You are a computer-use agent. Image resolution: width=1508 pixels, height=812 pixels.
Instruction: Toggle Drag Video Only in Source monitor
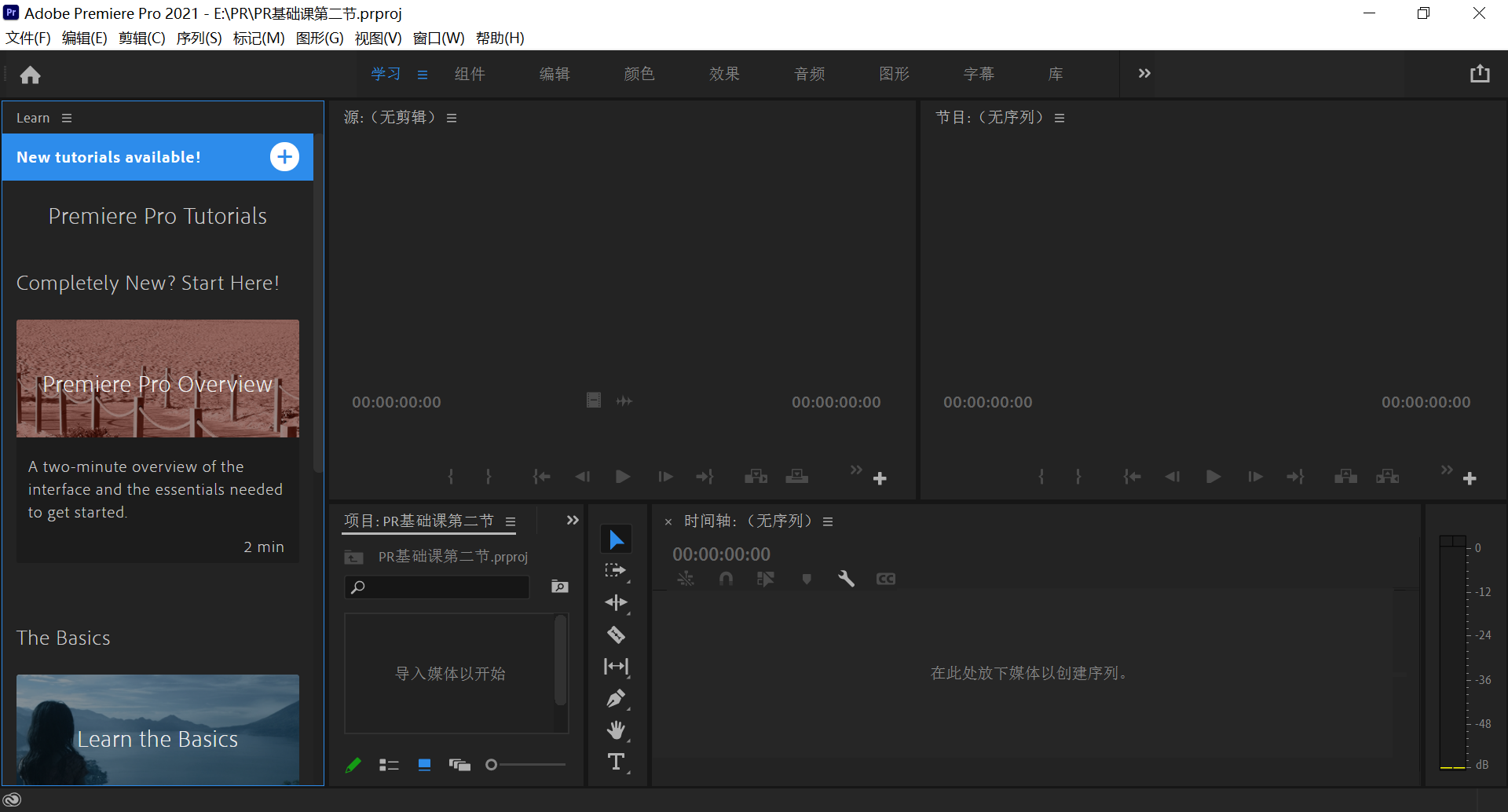[x=594, y=401]
